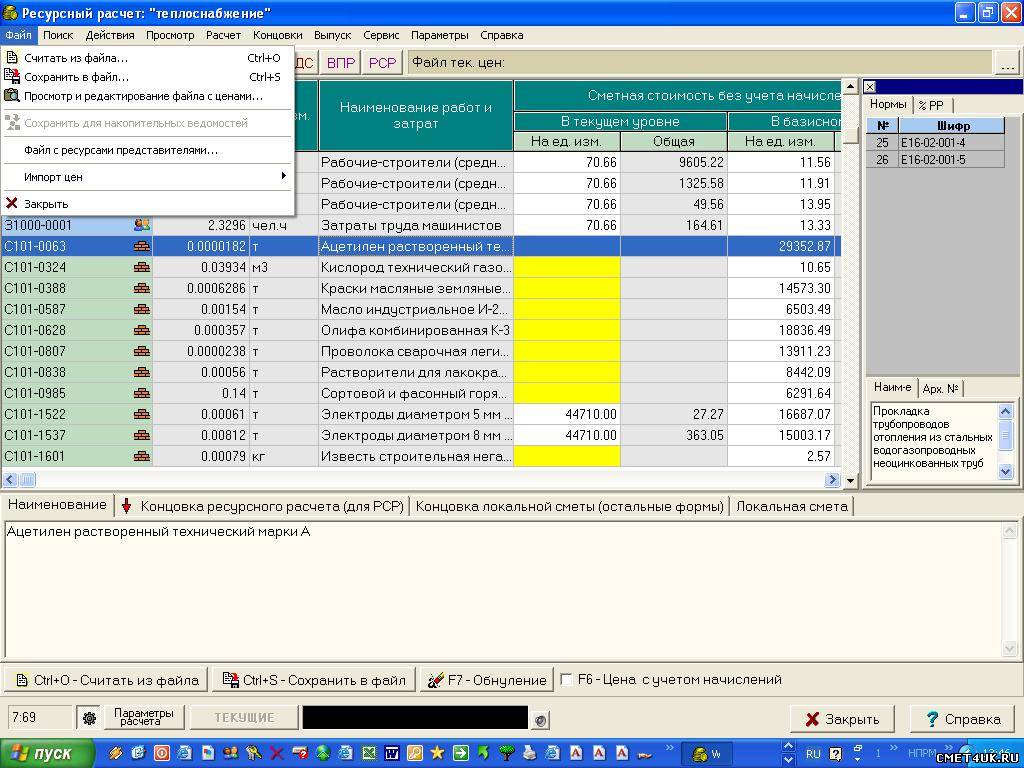This screenshot has width=1024, height=768.
Task: Click yellow price cell for Кислород технический
Action: [566, 268]
